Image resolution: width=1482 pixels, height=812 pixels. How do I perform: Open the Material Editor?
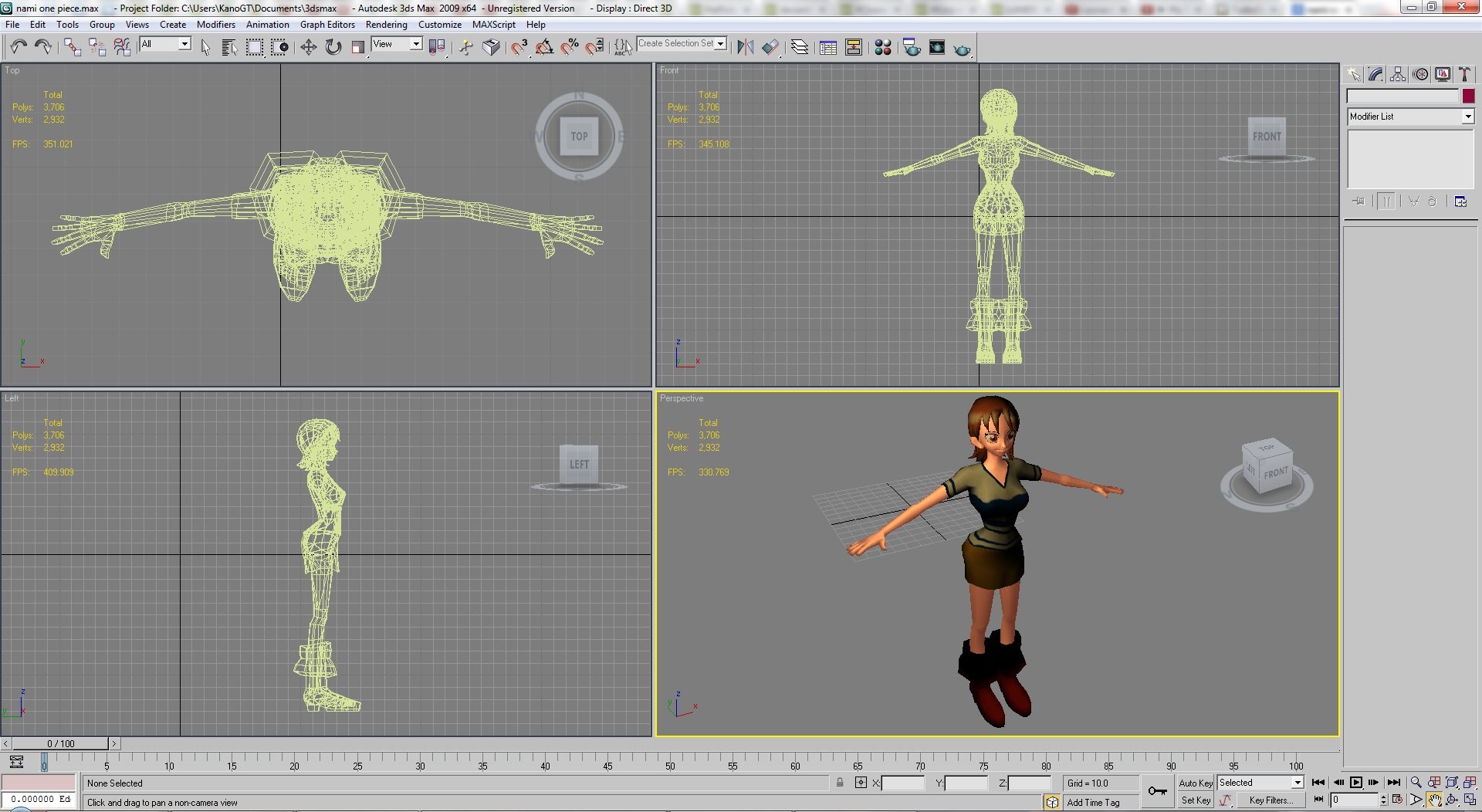[883, 48]
